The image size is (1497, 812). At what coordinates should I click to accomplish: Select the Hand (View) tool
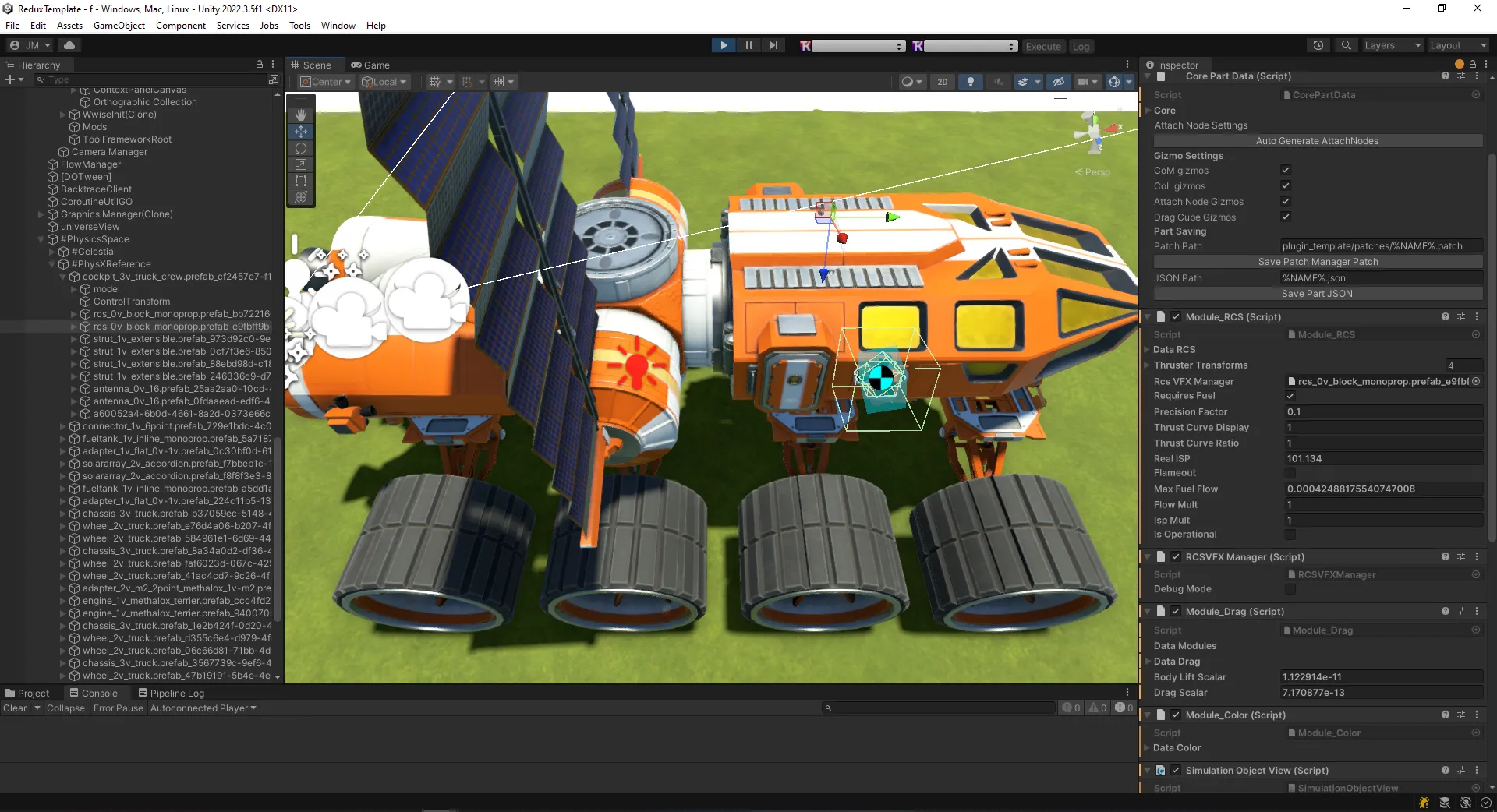pos(301,115)
